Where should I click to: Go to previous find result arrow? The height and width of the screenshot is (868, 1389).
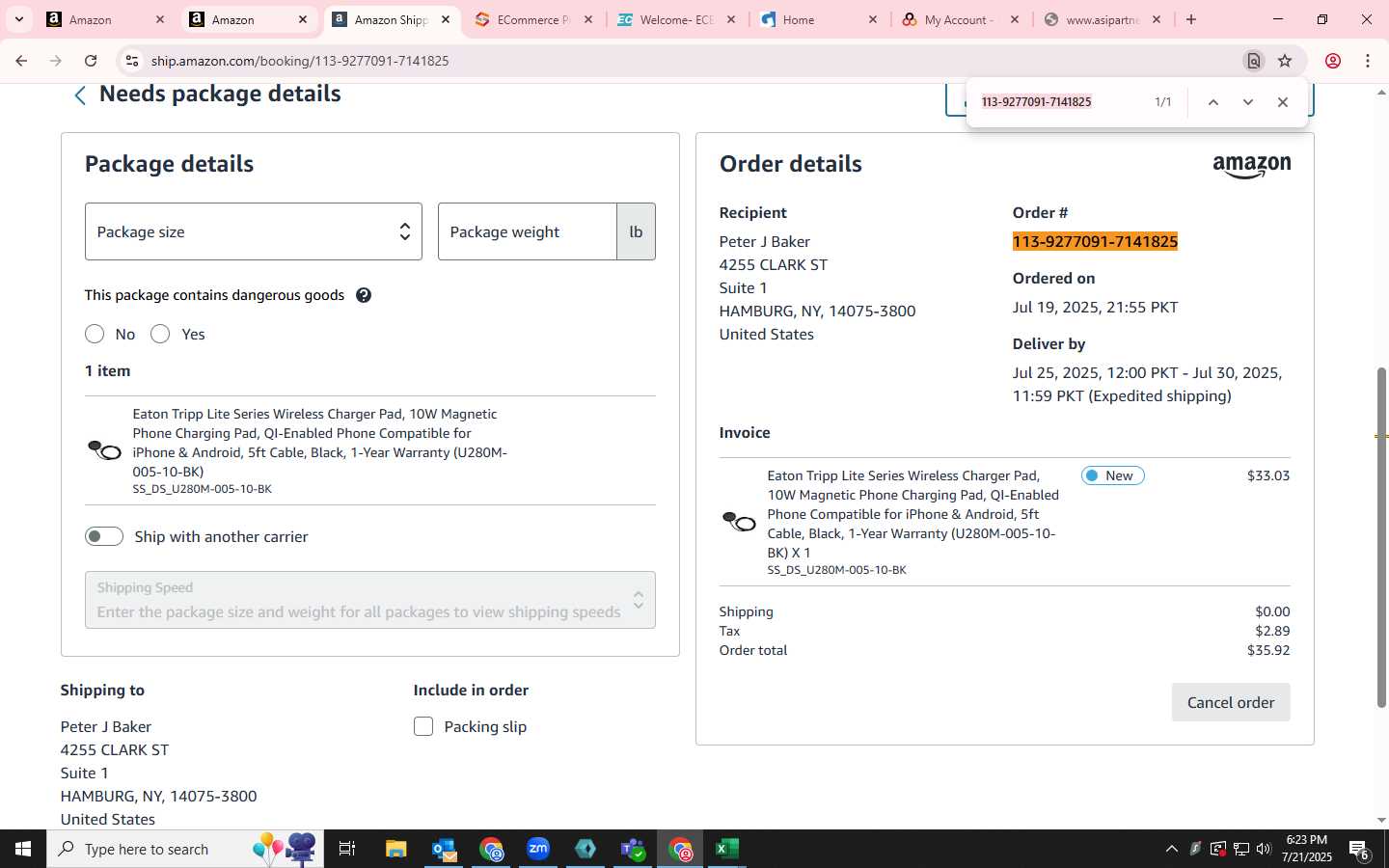1213,102
